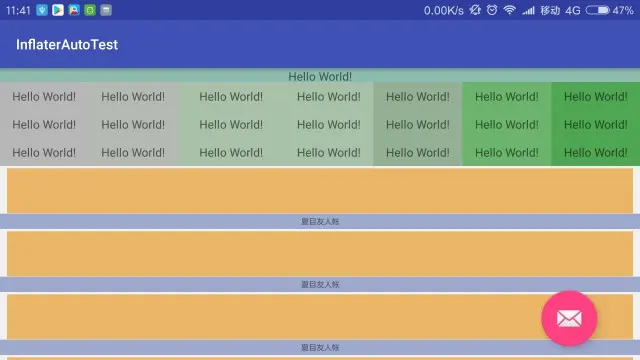Tap the InflaterAutoTest app title
Screen dimensions: 640x360
[67, 44]
